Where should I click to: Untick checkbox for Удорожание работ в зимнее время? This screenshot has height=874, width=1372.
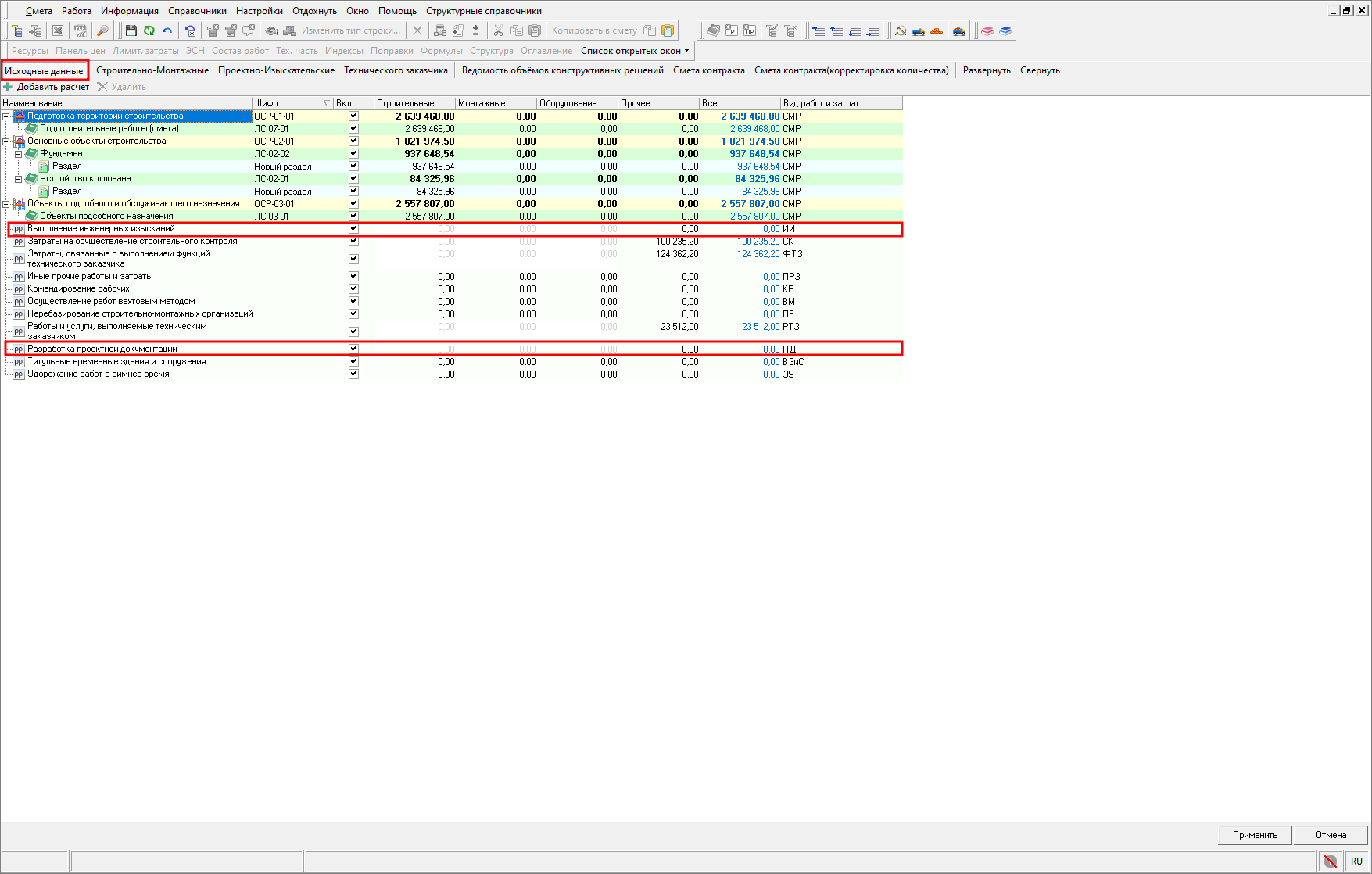353,374
